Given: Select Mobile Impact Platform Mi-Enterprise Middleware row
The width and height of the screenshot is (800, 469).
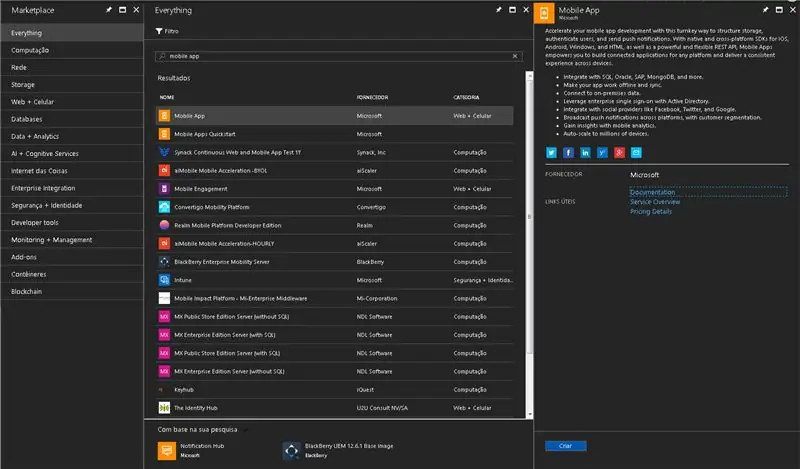Looking at the screenshot, I should [x=335, y=299].
